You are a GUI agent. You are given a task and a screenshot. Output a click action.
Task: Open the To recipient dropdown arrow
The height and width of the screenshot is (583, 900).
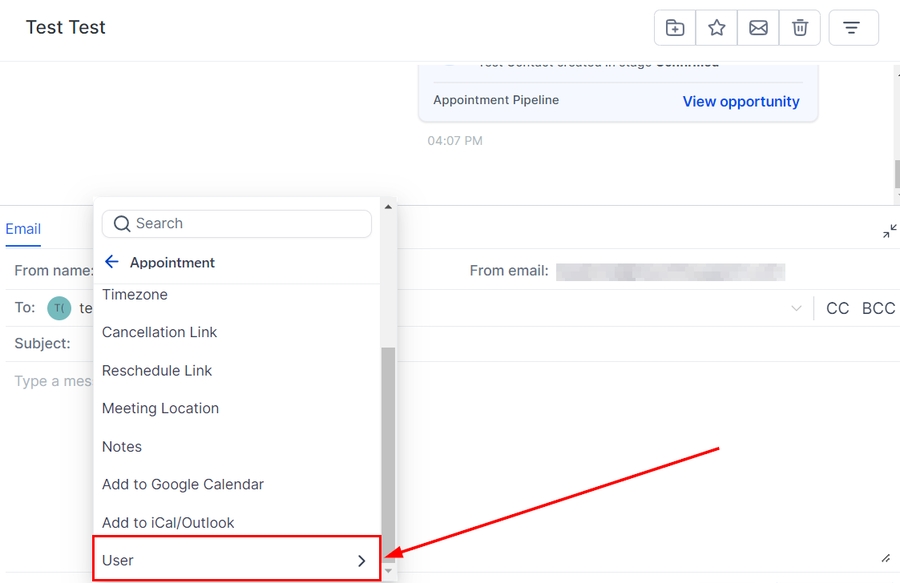click(796, 309)
